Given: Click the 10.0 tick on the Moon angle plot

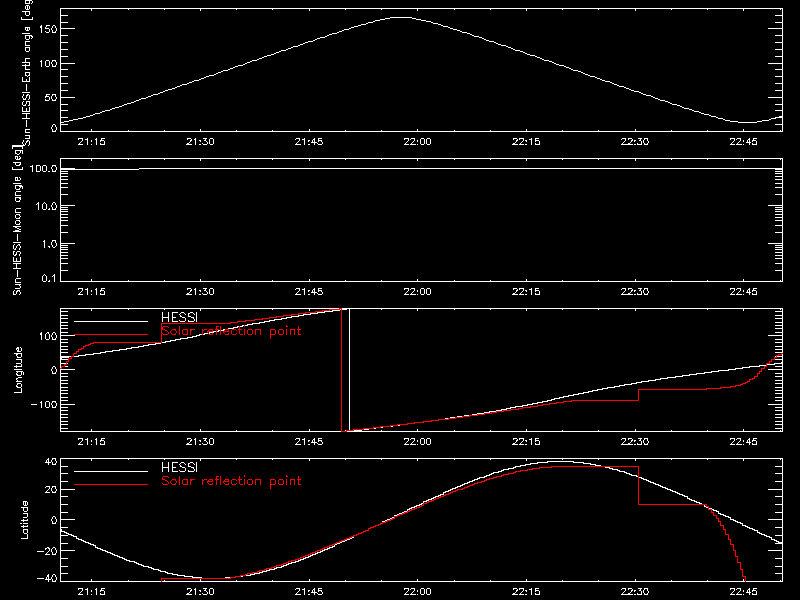Looking at the screenshot, I should [46, 206].
